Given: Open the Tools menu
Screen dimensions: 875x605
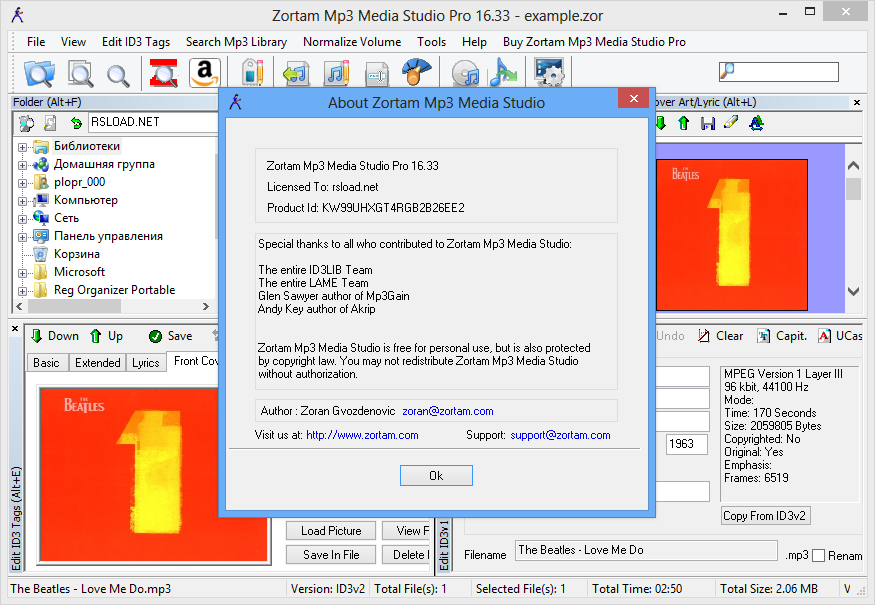Looking at the screenshot, I should (x=431, y=42).
